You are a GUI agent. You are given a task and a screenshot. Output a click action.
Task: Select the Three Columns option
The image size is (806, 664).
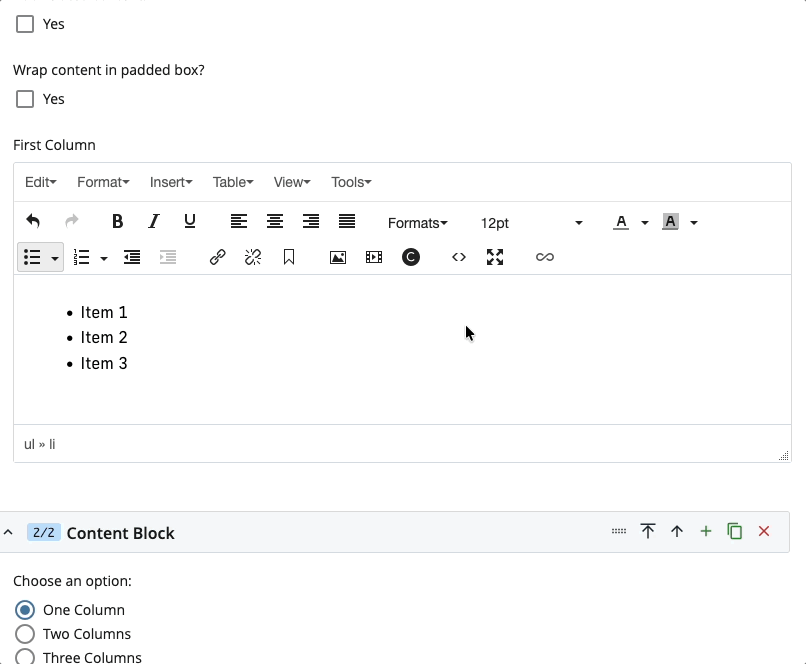coord(25,657)
